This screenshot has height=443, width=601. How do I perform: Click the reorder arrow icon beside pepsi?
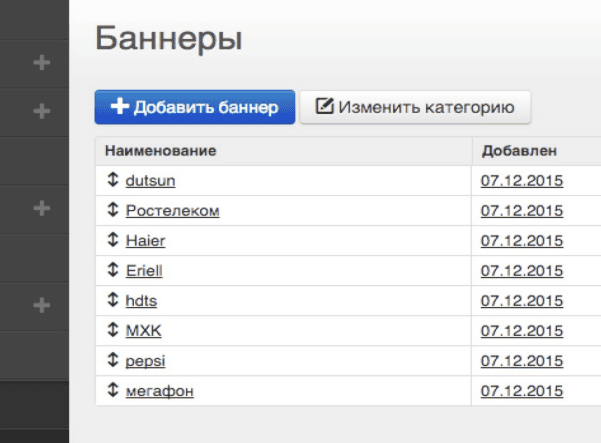coord(113,359)
